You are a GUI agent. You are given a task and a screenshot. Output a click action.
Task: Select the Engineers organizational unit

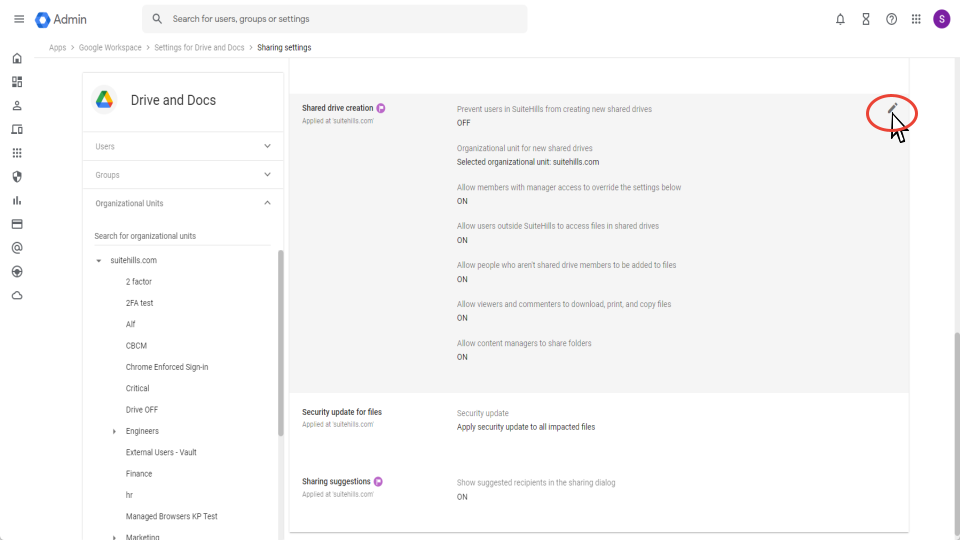coord(142,432)
